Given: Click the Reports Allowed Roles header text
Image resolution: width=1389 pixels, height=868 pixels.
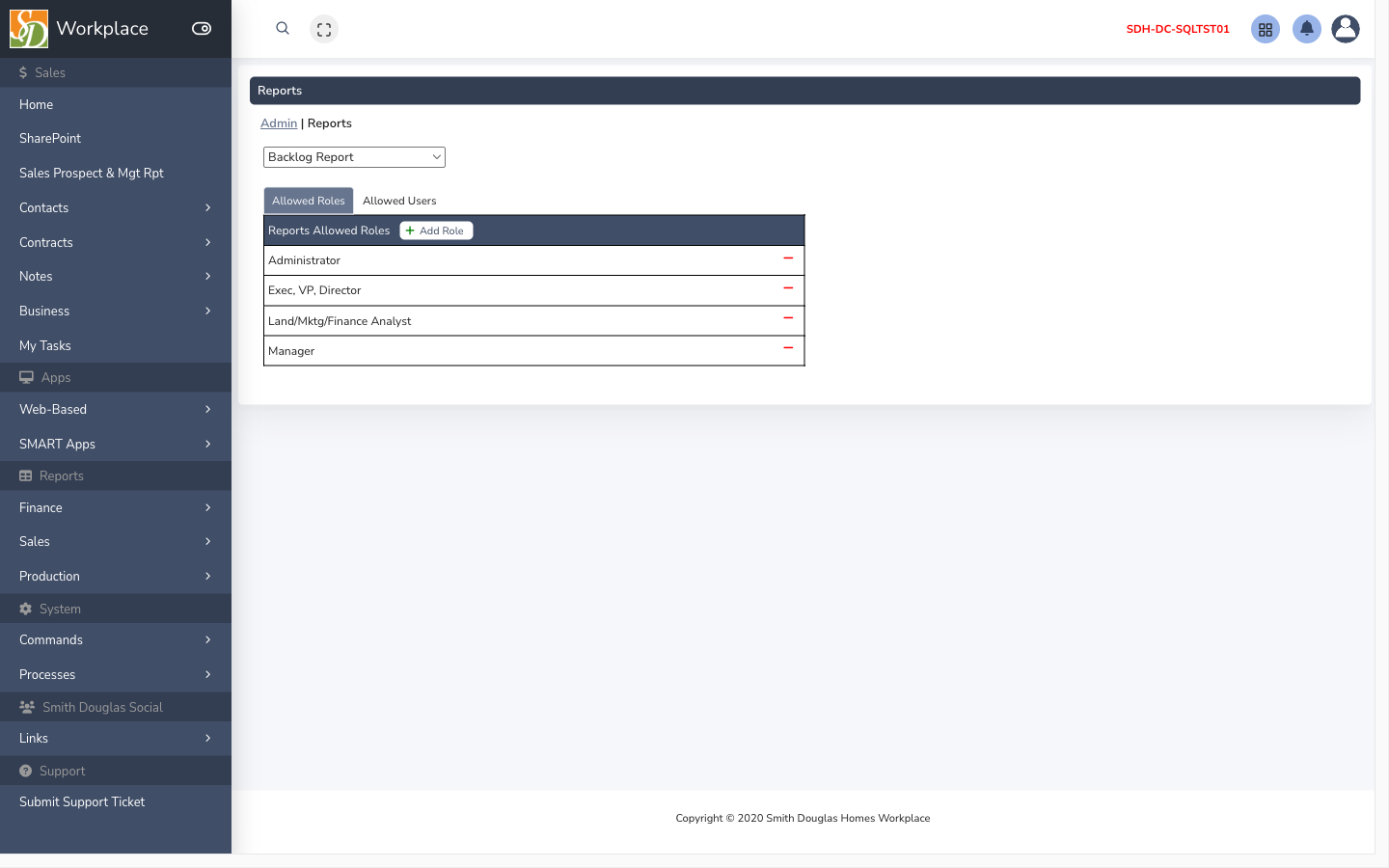Looking at the screenshot, I should coord(329,231).
